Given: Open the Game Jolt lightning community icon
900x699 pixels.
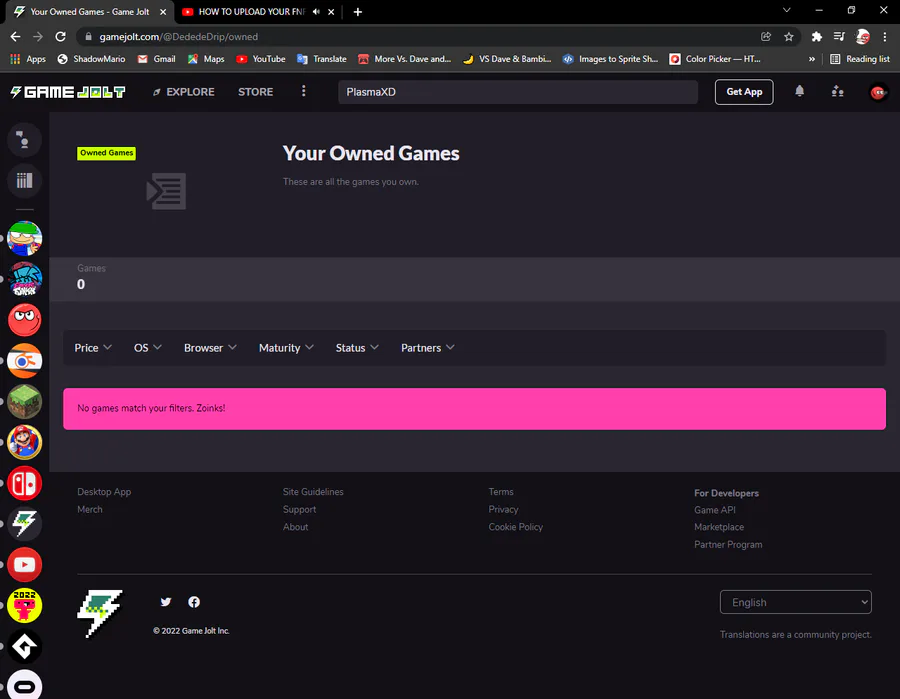Looking at the screenshot, I should [25, 524].
